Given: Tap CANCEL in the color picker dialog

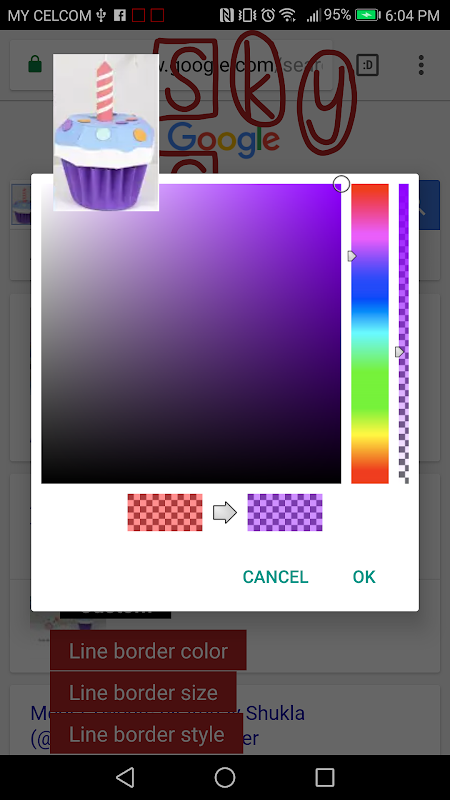Looking at the screenshot, I should [x=276, y=577].
